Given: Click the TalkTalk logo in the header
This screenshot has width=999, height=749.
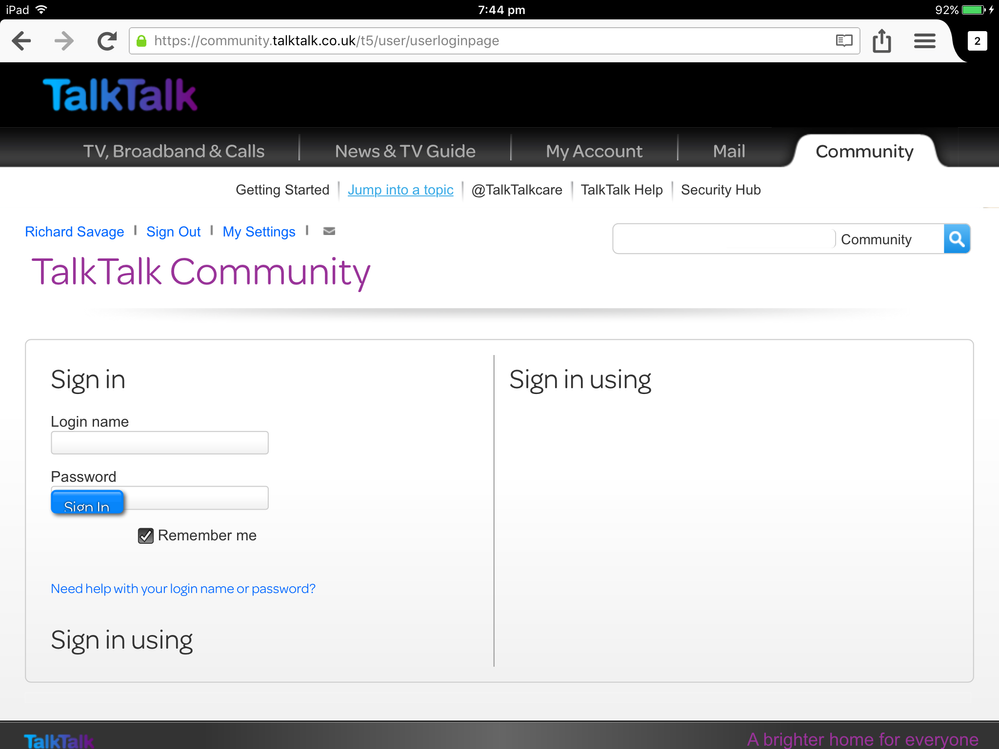Looking at the screenshot, I should (120, 95).
